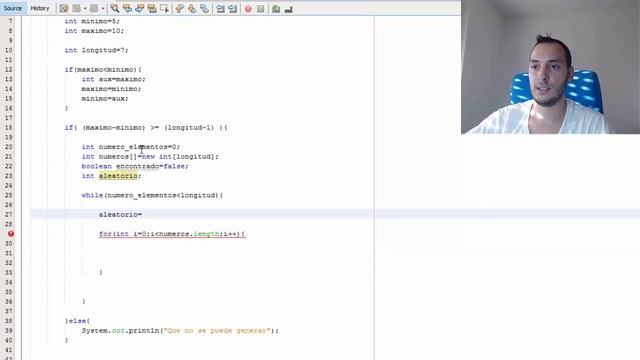Click the closing brace on line 33
Viewport: 640px width, 360px height.
(x=101, y=273)
